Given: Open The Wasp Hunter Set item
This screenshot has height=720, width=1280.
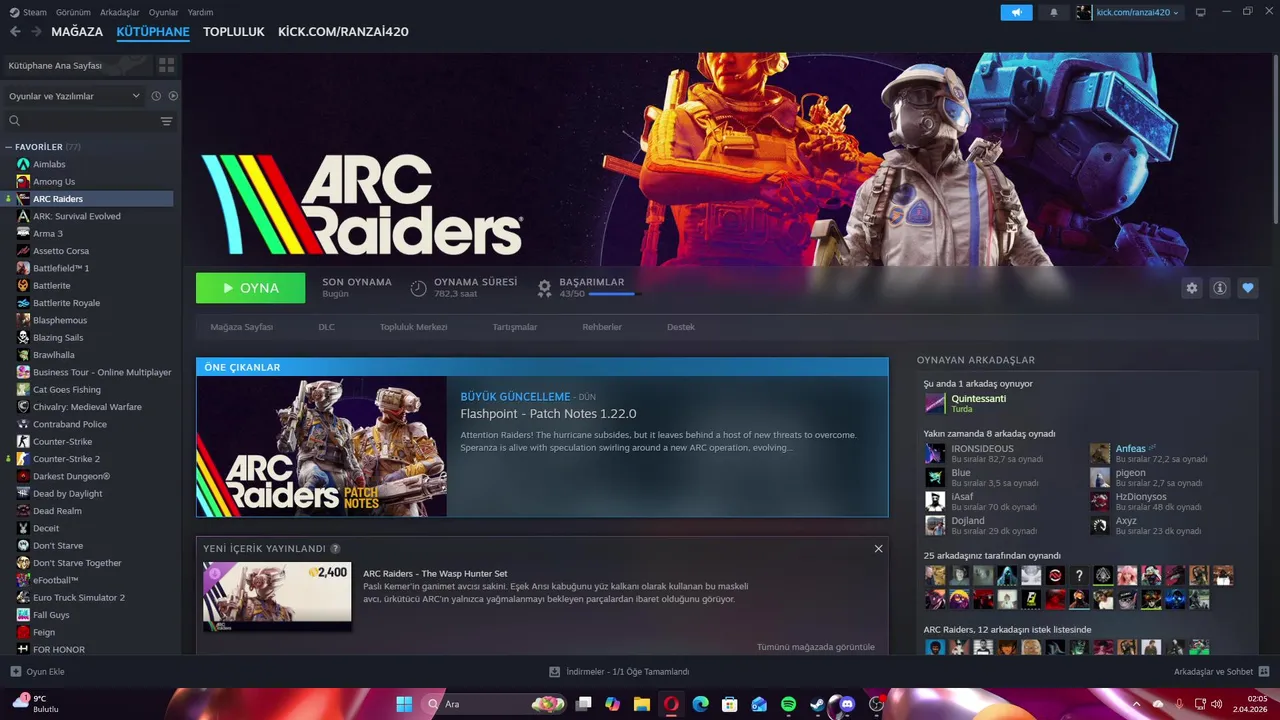Looking at the screenshot, I should pyautogui.click(x=435, y=574).
